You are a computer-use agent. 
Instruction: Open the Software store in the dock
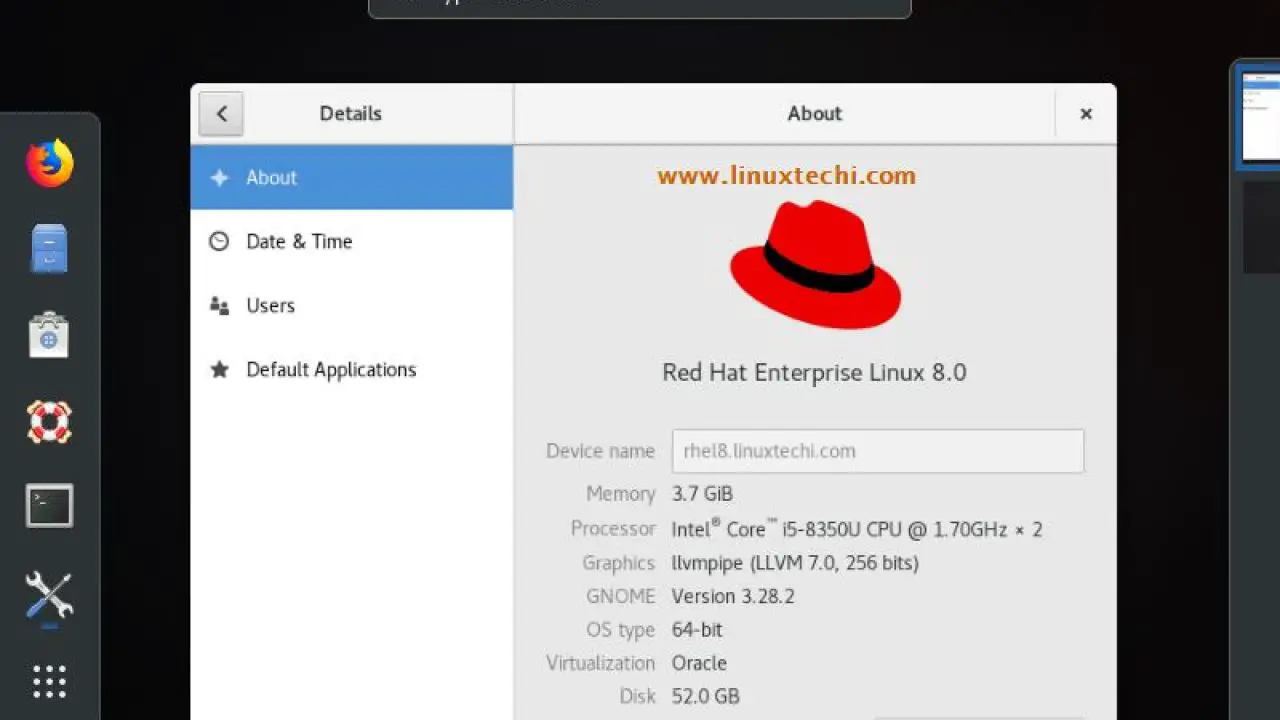[x=49, y=335]
